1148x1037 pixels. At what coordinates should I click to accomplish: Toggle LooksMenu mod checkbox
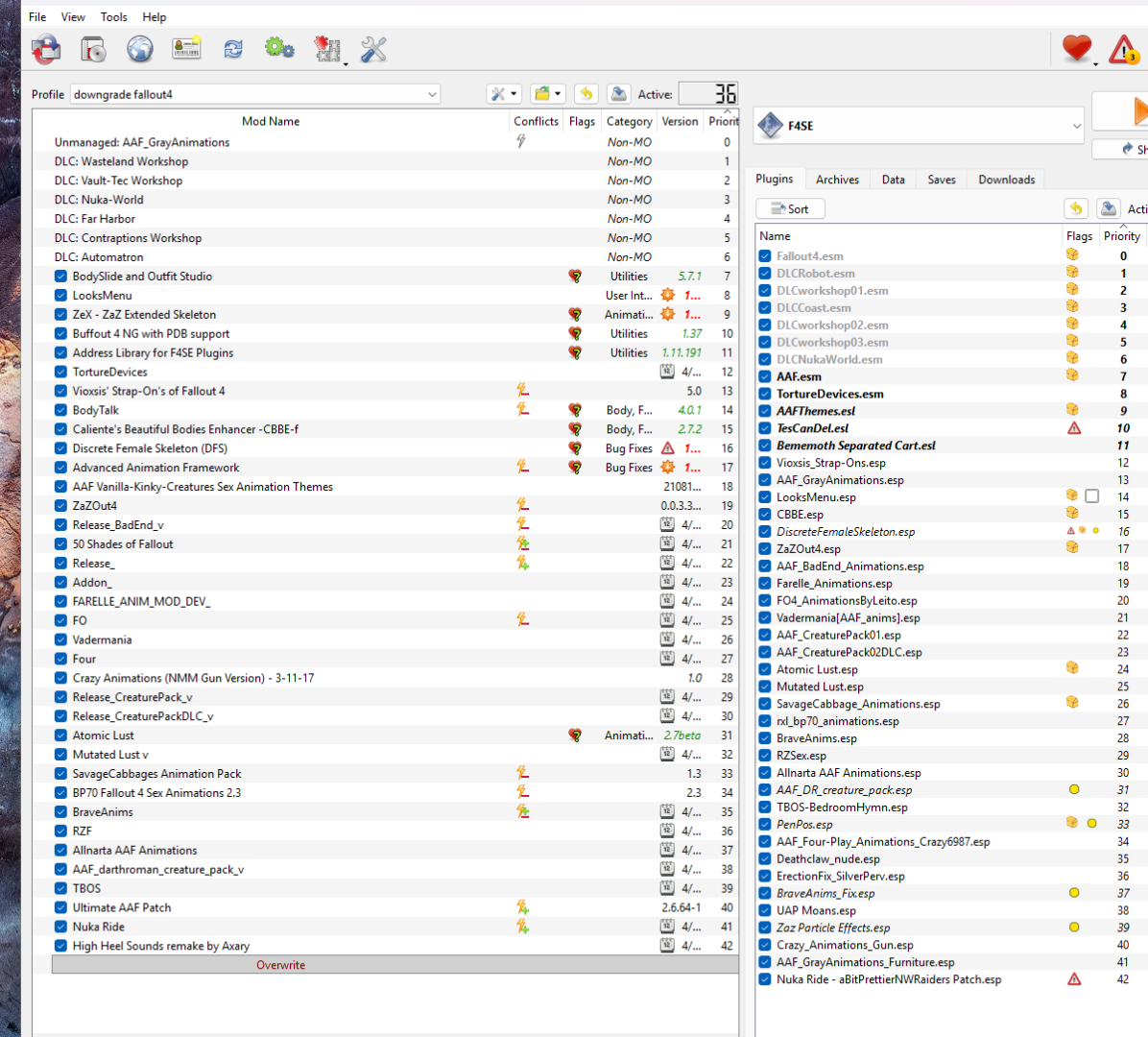[x=61, y=295]
